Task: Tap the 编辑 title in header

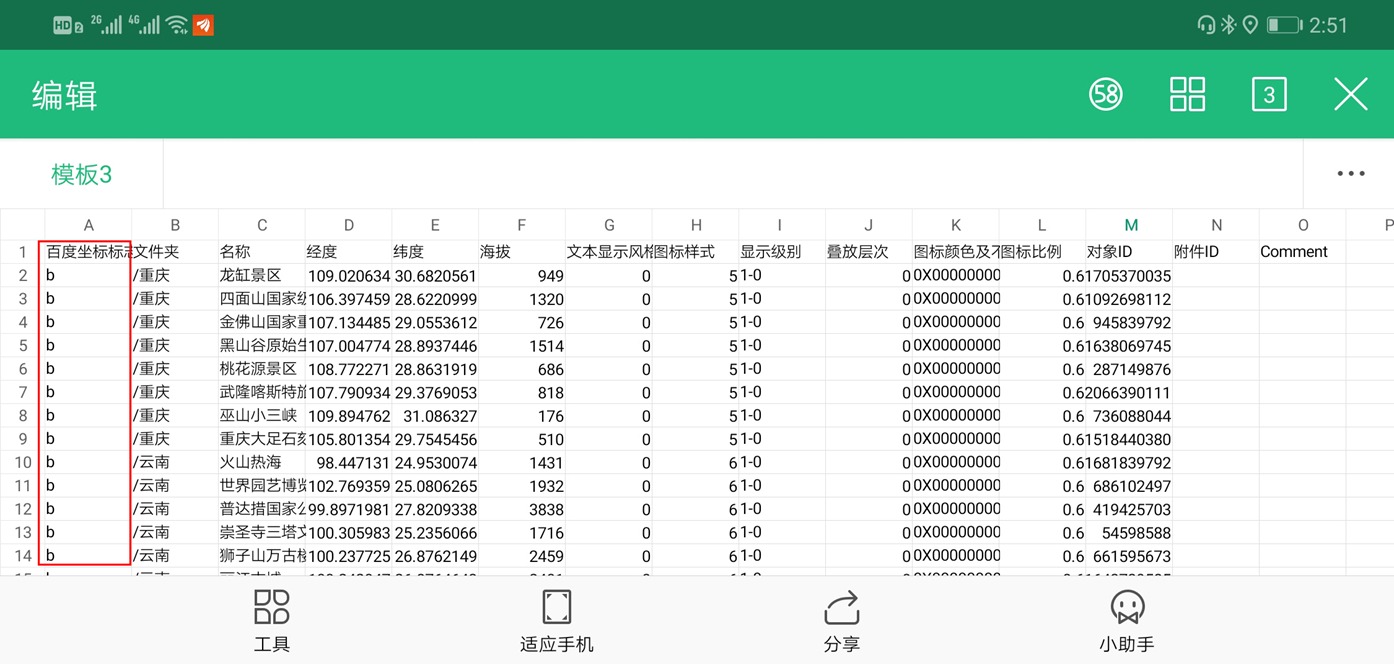Action: point(65,96)
